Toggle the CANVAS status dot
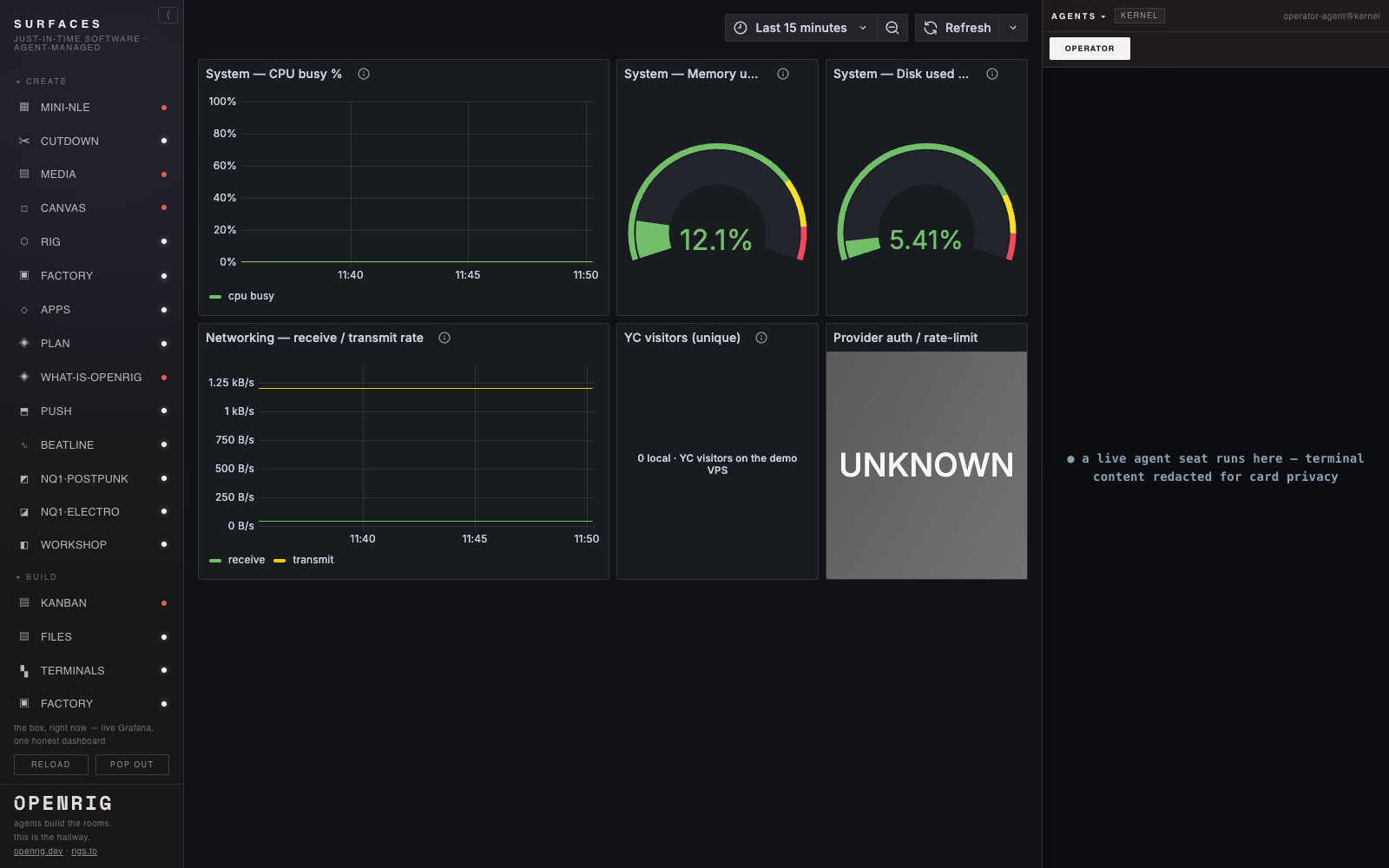Image resolution: width=1389 pixels, height=868 pixels. [164, 207]
